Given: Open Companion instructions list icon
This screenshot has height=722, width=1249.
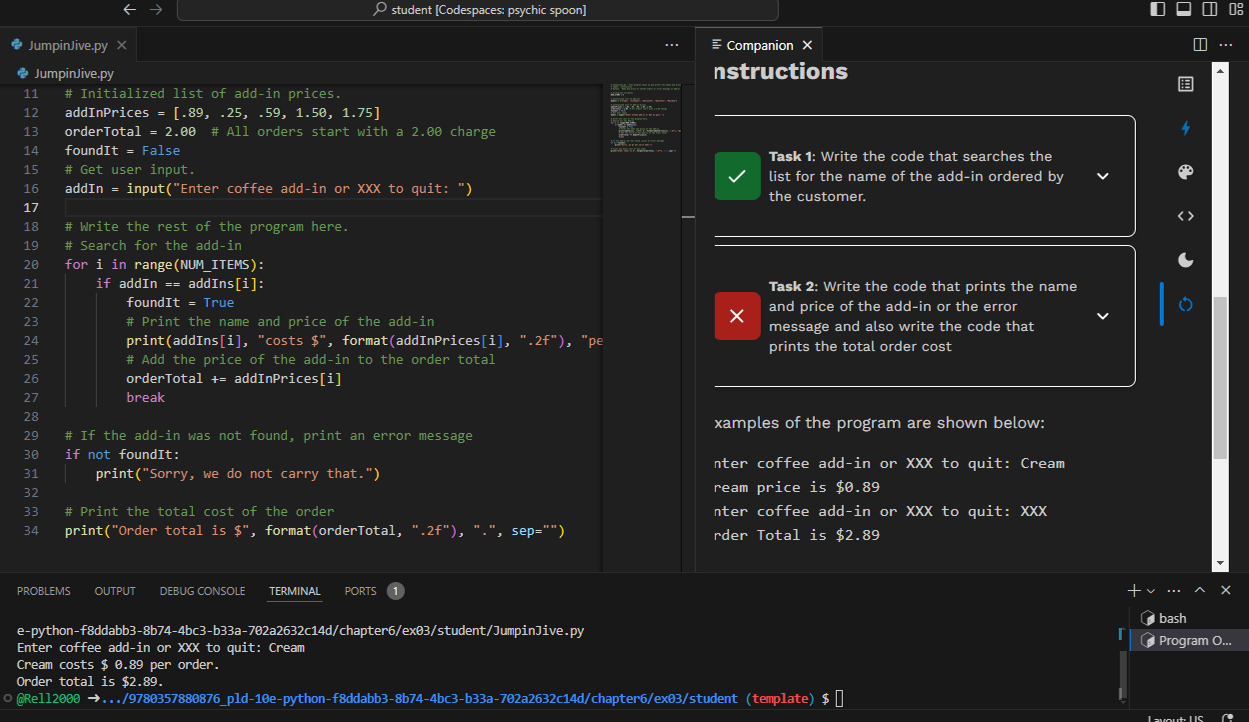Looking at the screenshot, I should click(x=1186, y=85).
